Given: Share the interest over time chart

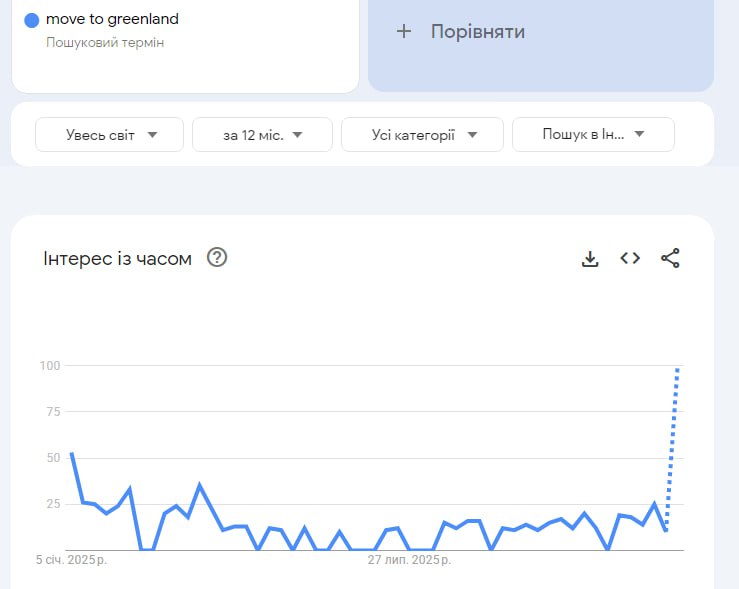Looking at the screenshot, I should click(670, 258).
